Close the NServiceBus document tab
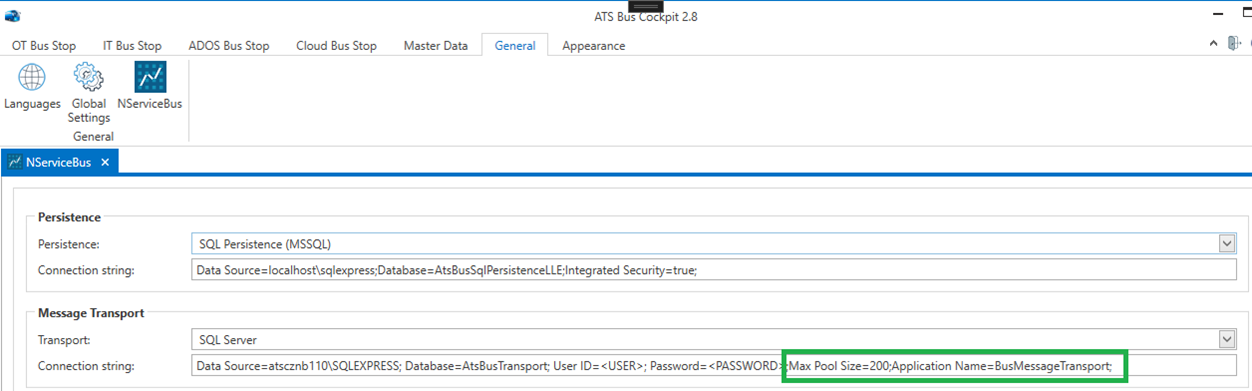 [x=105, y=162]
